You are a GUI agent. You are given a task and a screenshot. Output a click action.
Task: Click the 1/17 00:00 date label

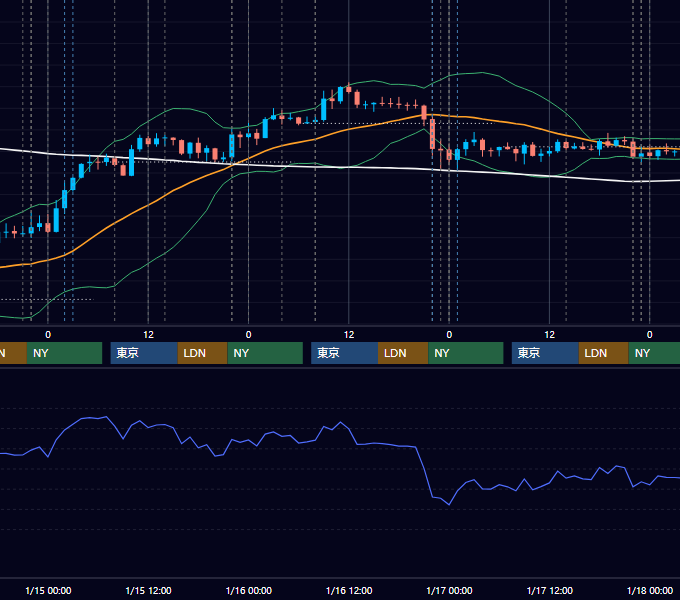pyautogui.click(x=449, y=590)
